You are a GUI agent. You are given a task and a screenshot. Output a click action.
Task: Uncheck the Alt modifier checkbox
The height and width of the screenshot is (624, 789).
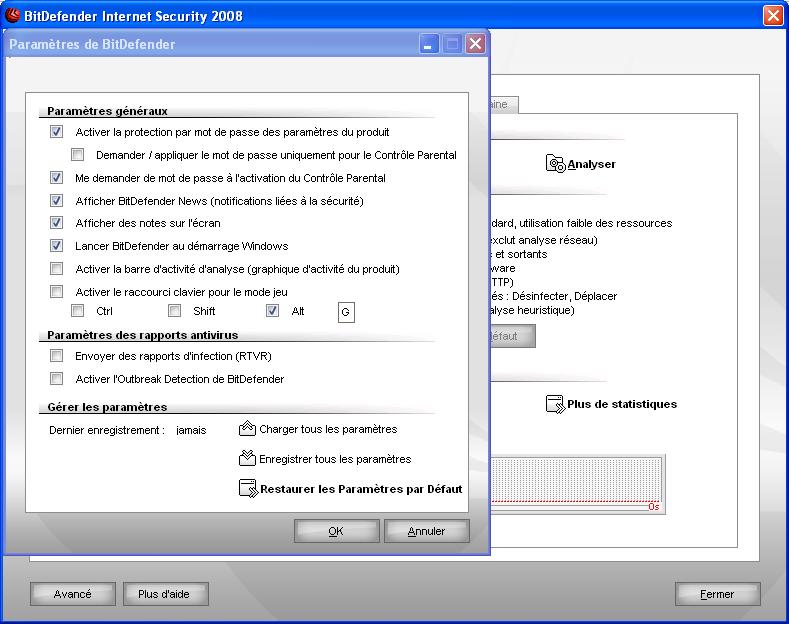pos(272,311)
